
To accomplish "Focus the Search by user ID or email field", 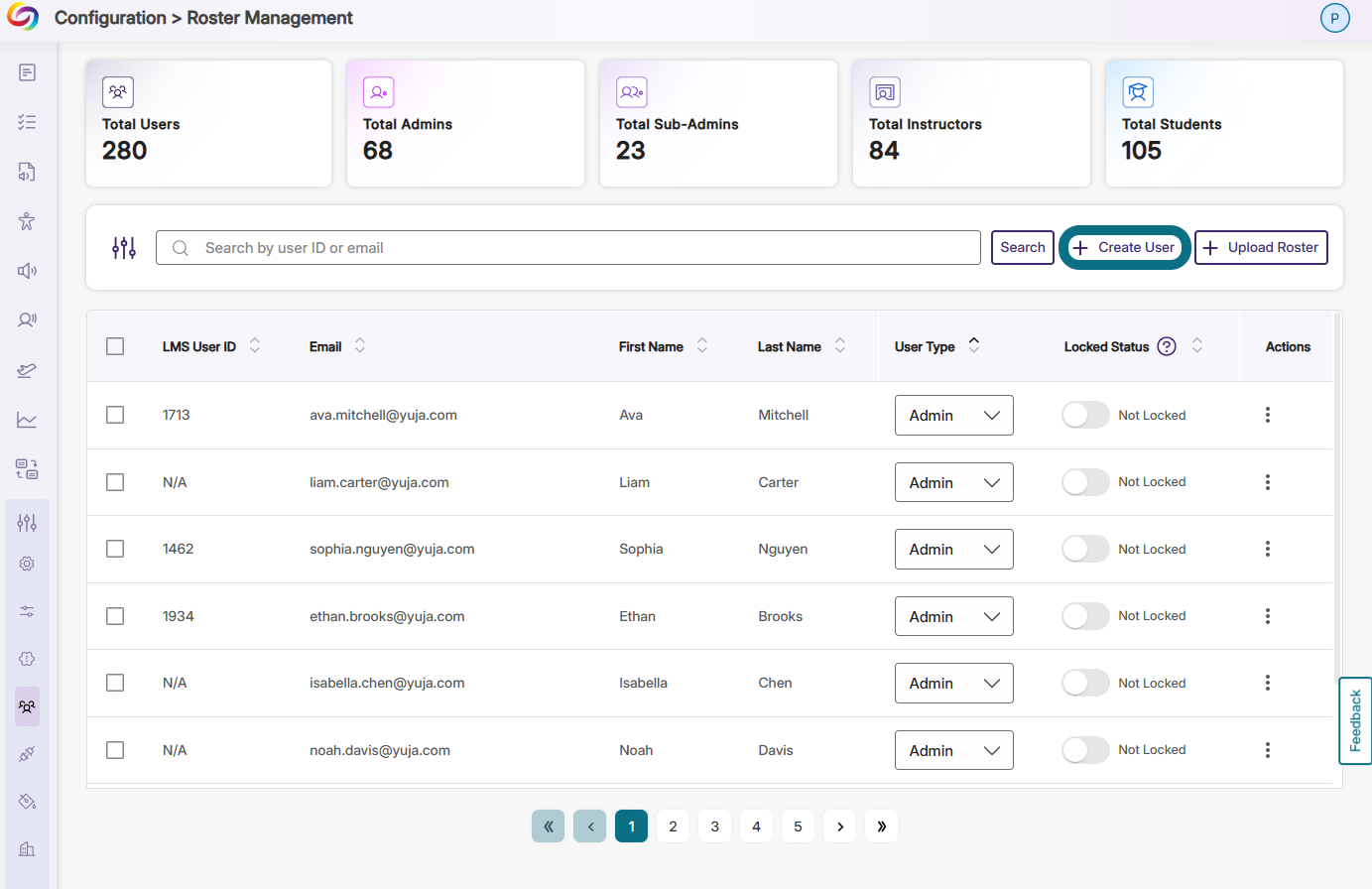I will (568, 248).
